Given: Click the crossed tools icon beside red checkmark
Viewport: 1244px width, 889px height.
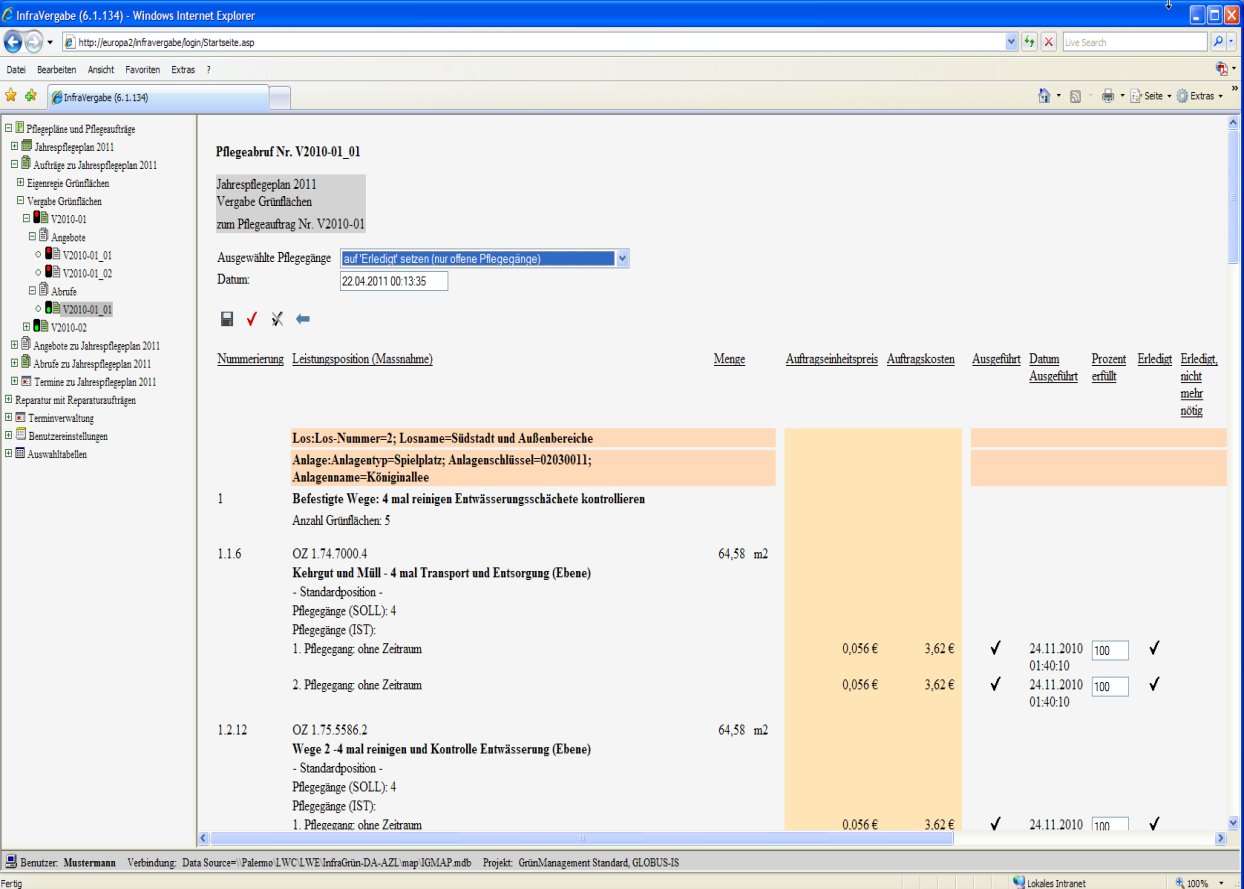Looking at the screenshot, I should coord(277,319).
